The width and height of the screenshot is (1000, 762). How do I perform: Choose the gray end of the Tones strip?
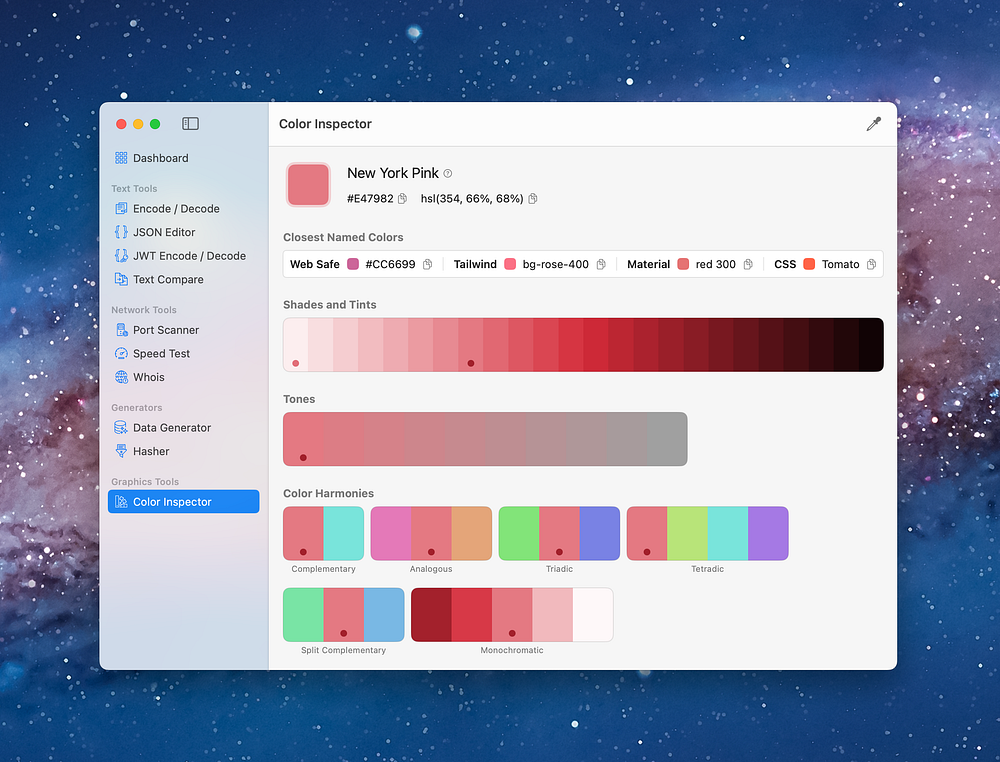tap(667, 439)
